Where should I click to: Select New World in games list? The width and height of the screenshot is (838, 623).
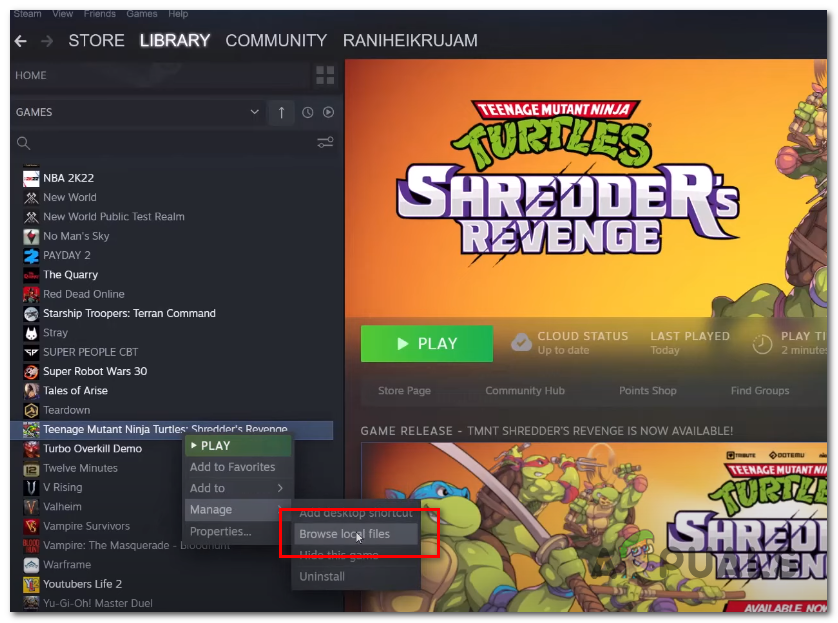(x=69, y=198)
